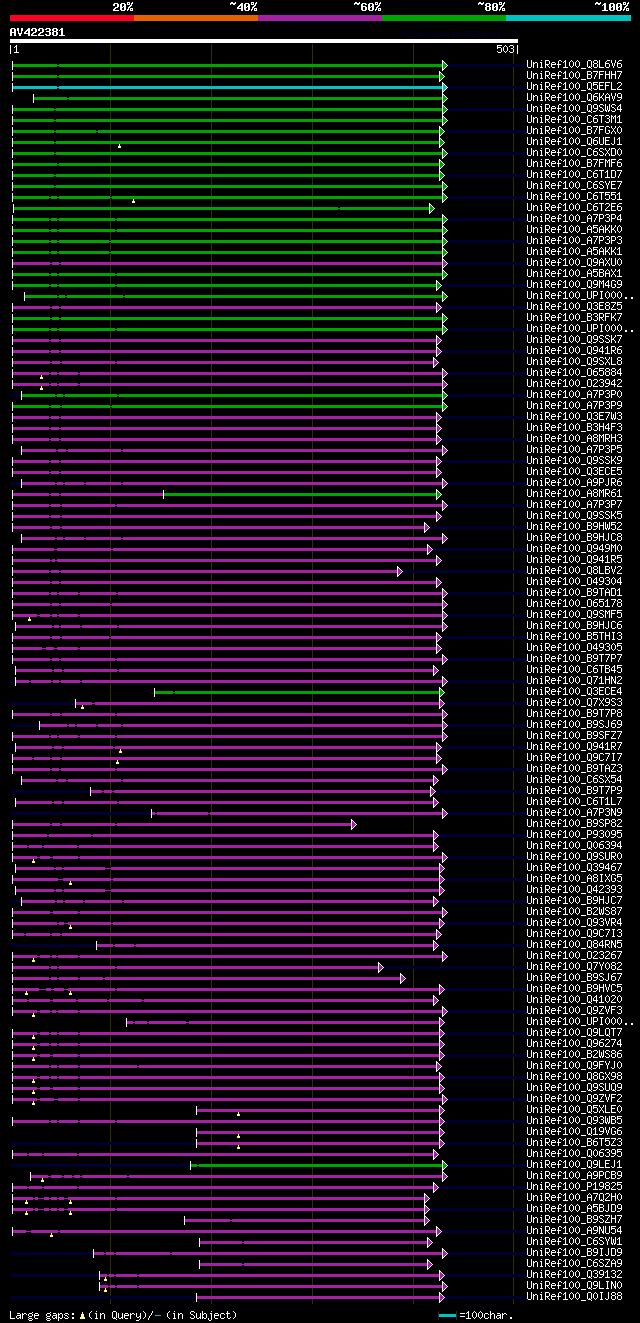Open the UniRef100_Q7Y082 hit label
Screen dimensions: 640x1323
(574, 967)
